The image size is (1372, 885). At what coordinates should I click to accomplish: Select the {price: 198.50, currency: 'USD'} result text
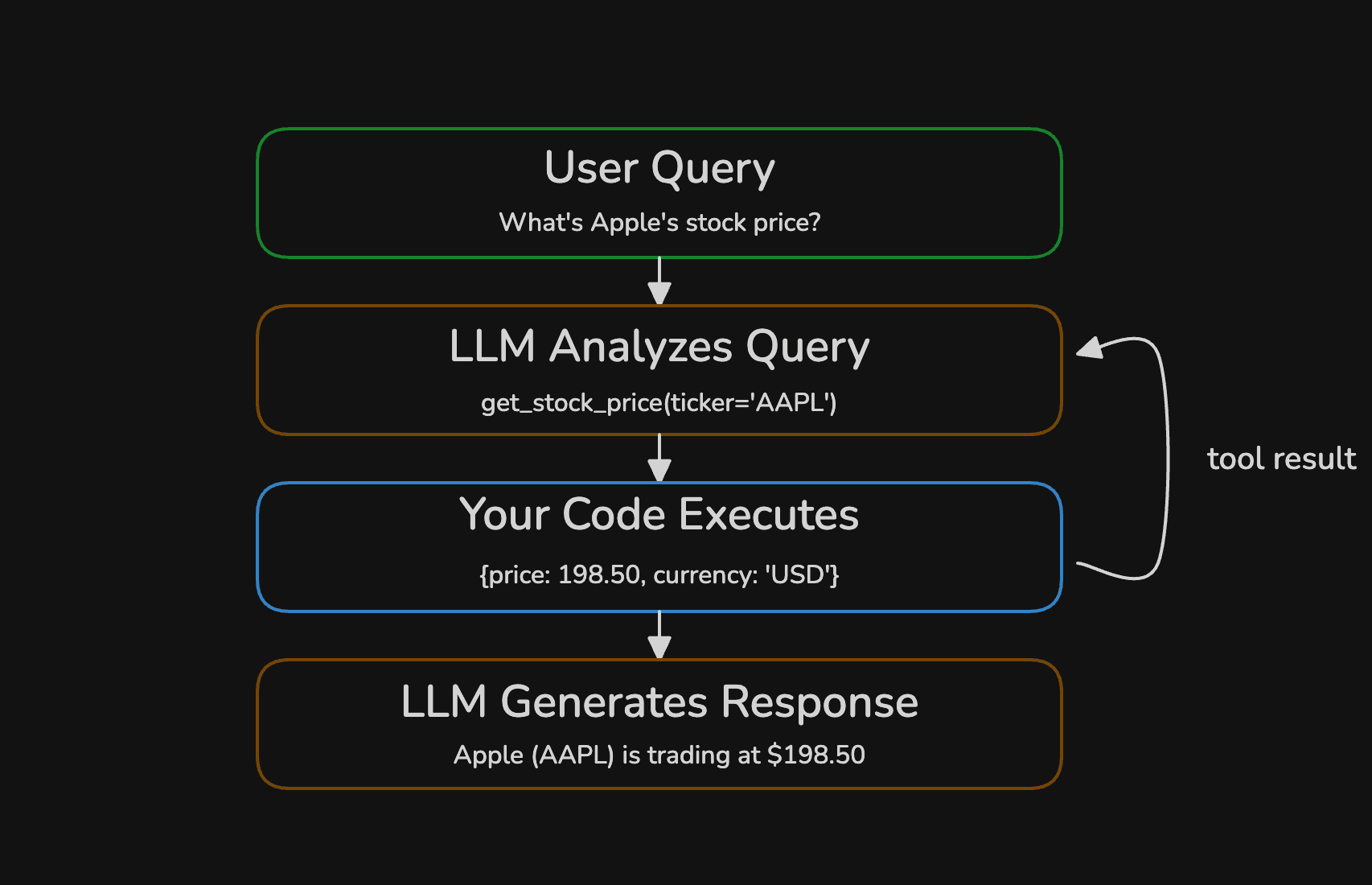tap(659, 574)
